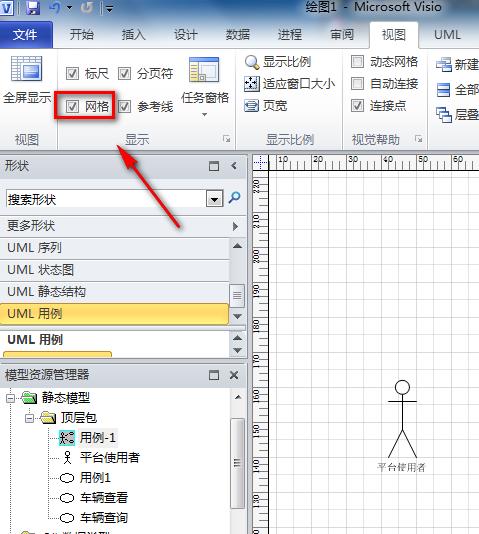Toggle the 参考线 guides checkbox

[124, 107]
